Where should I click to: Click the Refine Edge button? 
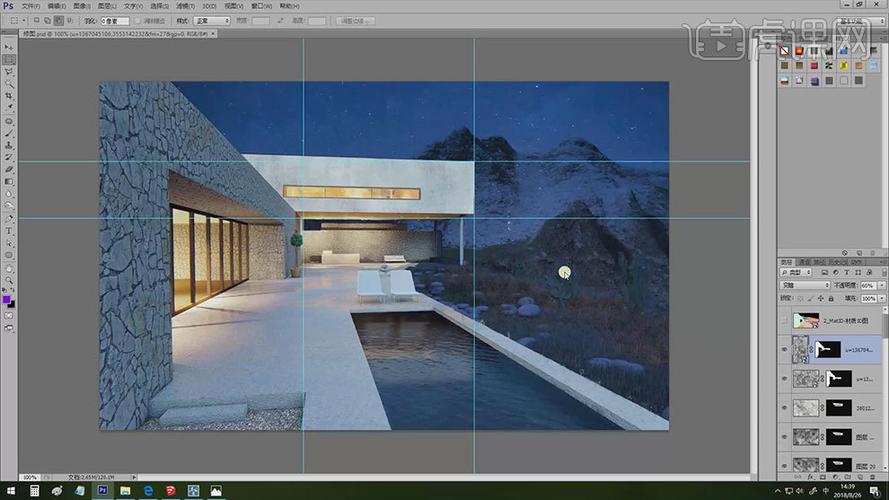click(x=354, y=20)
